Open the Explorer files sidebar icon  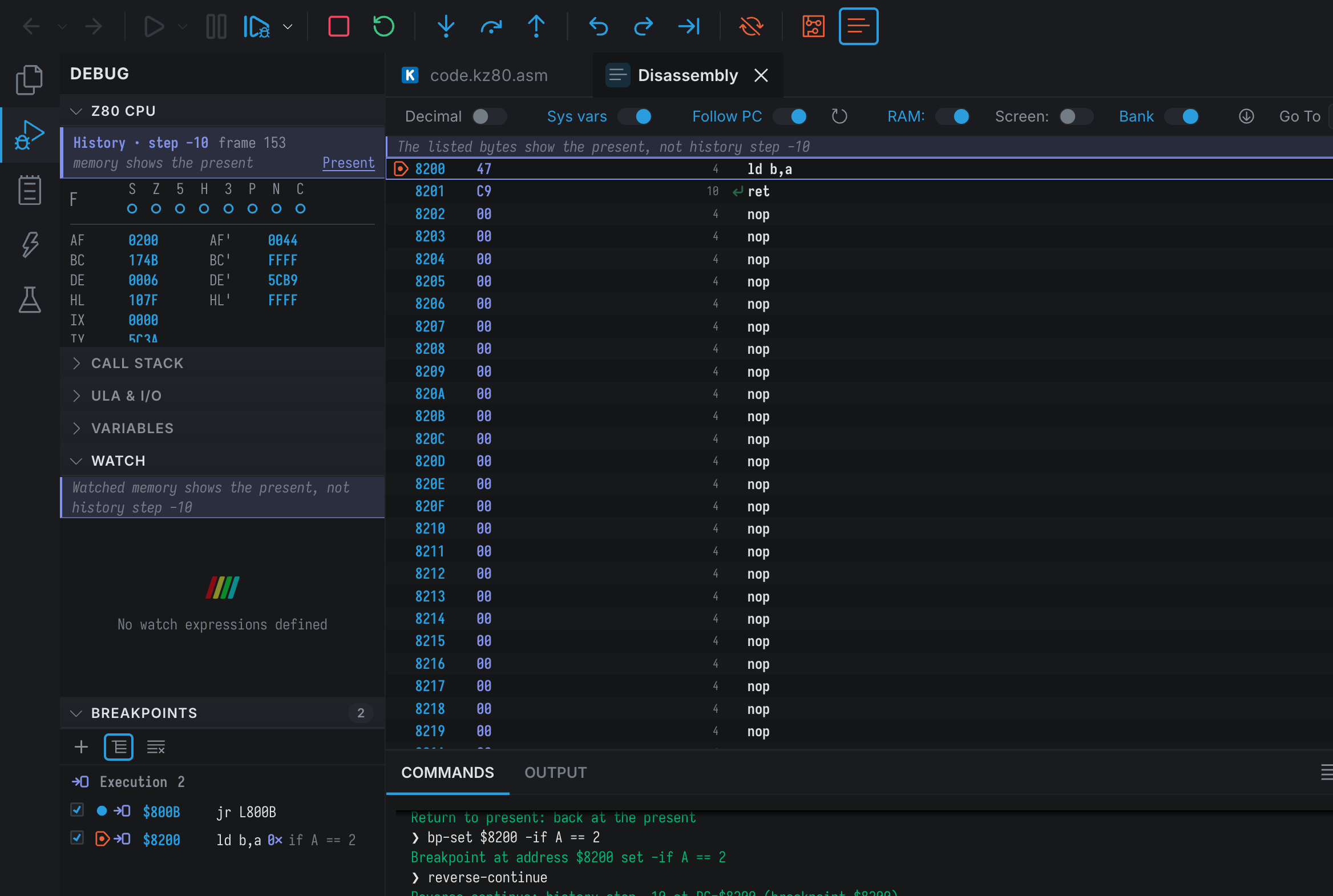29,79
